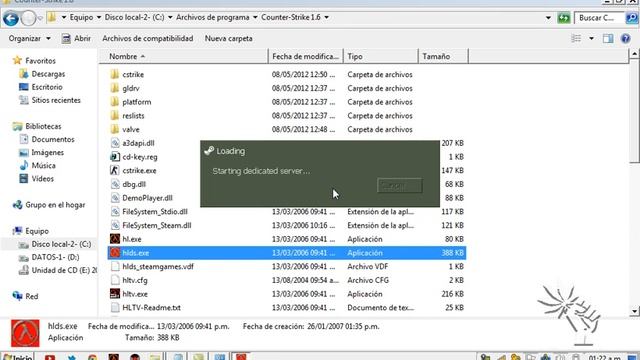Screen dimensions: 640x360
Task: Click the reslists folder icon
Action: 115,116
